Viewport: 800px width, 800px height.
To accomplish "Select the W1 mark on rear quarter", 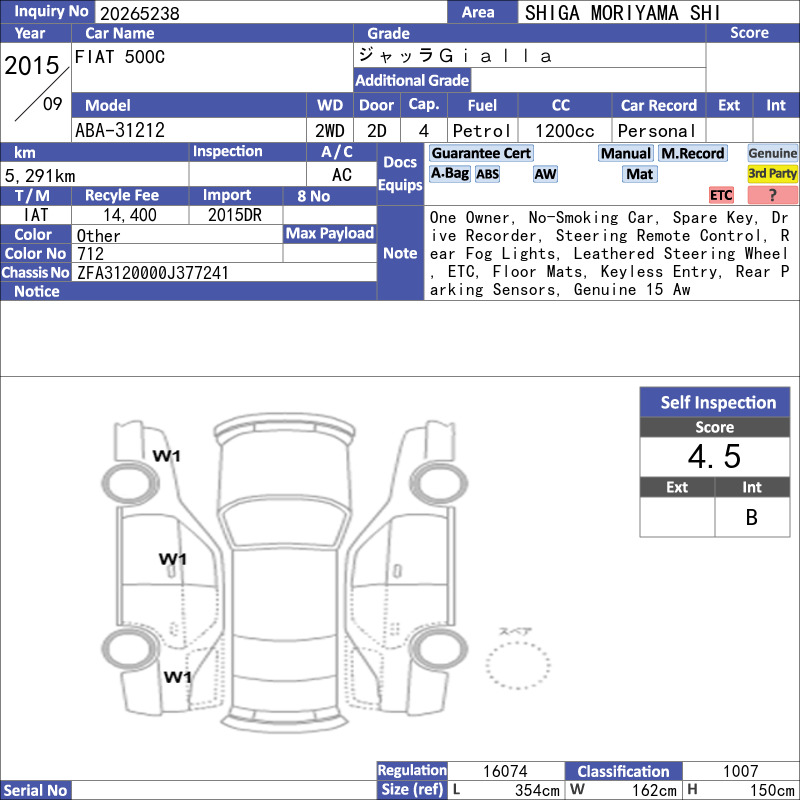I will click(178, 677).
